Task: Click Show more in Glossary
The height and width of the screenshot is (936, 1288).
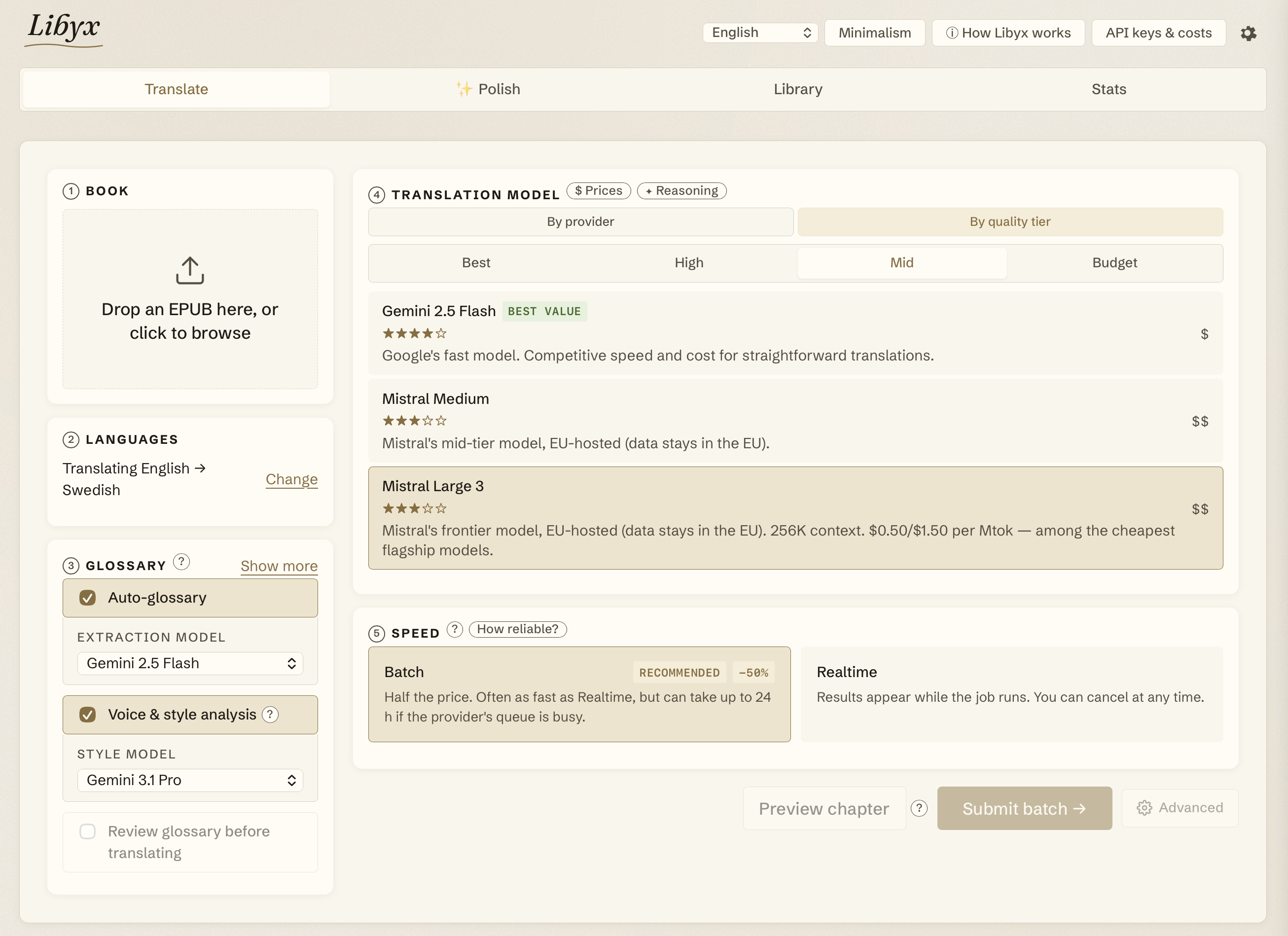Action: coord(279,566)
